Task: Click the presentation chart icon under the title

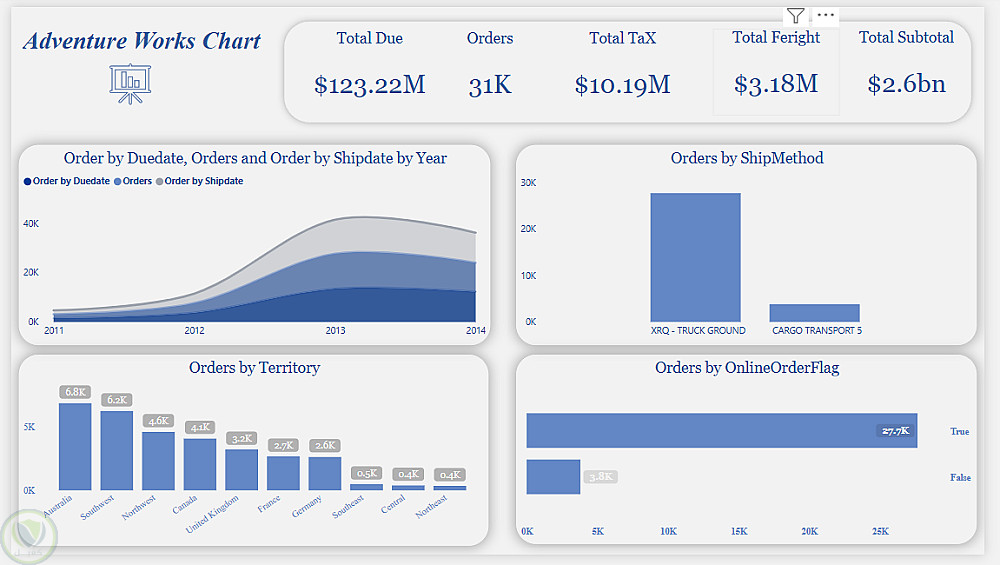Action: pos(130,84)
